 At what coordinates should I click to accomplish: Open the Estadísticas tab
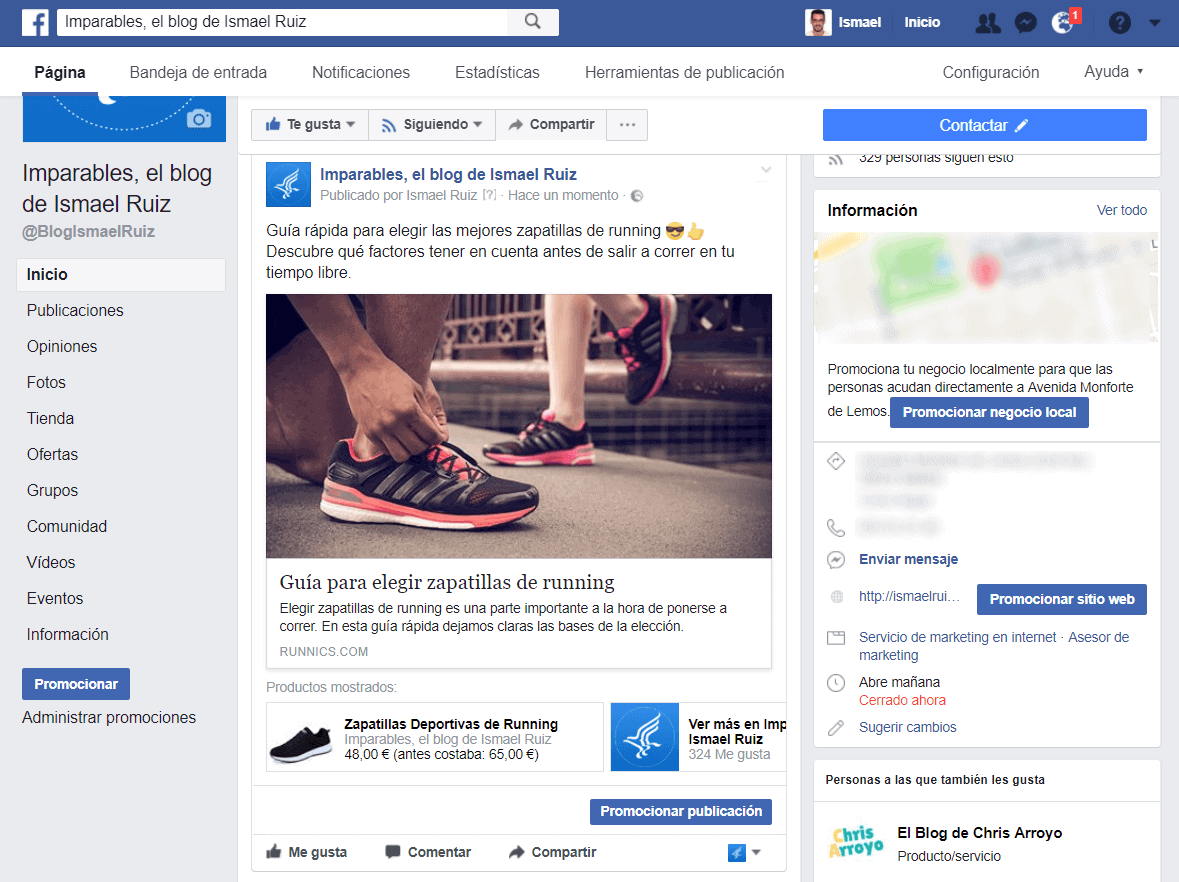497,72
